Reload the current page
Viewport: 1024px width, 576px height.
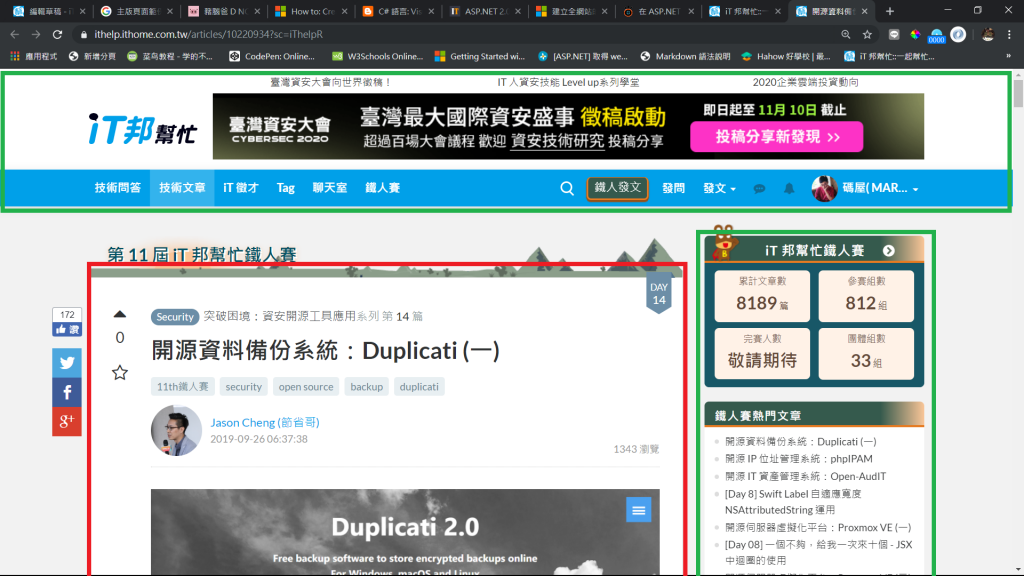(x=57, y=35)
